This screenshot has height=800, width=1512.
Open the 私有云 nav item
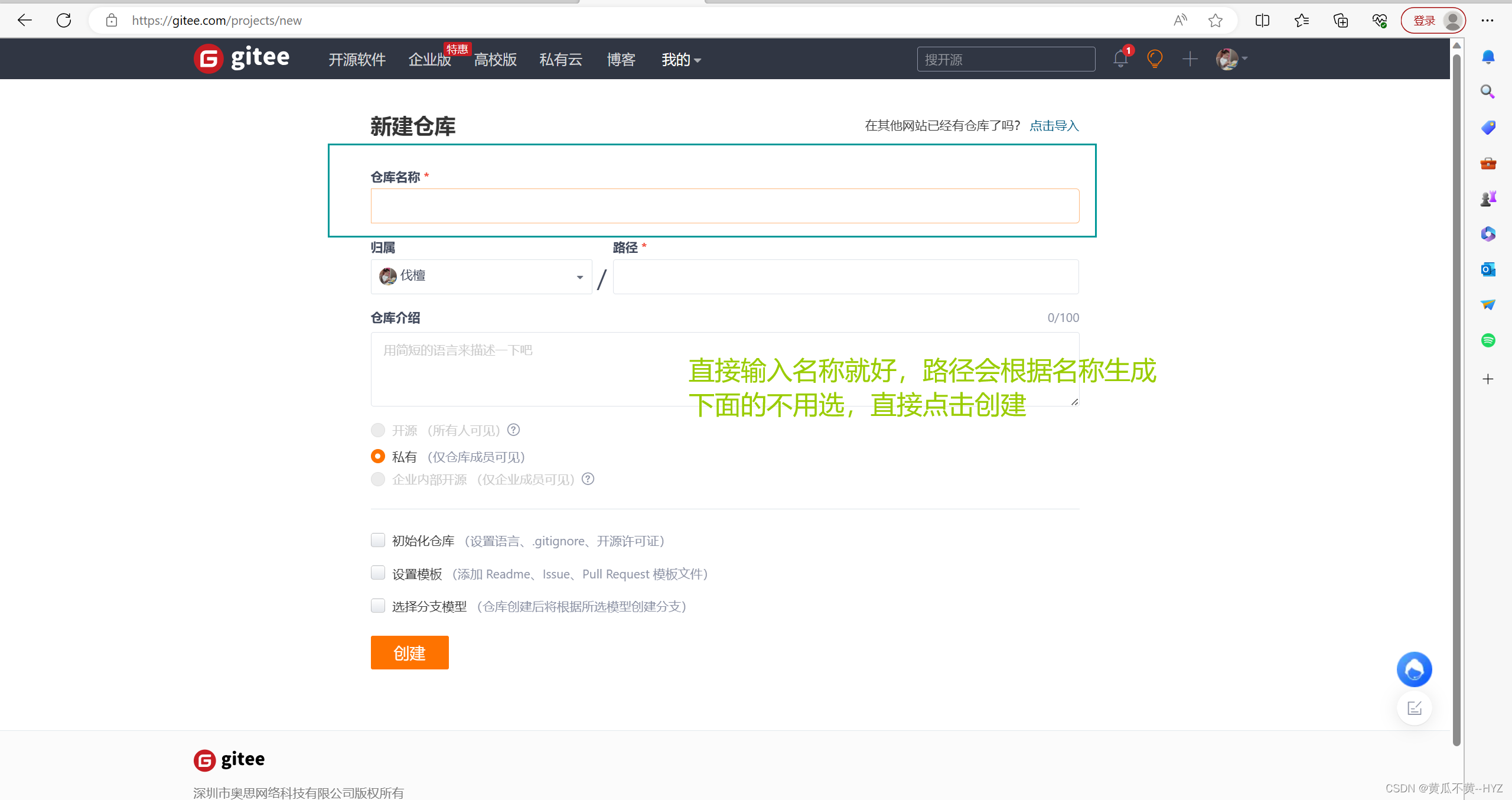[x=561, y=60]
